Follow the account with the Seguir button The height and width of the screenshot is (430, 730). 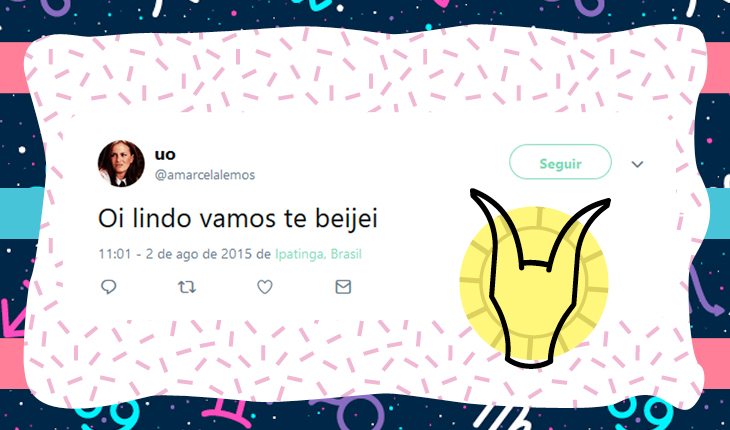(560, 162)
